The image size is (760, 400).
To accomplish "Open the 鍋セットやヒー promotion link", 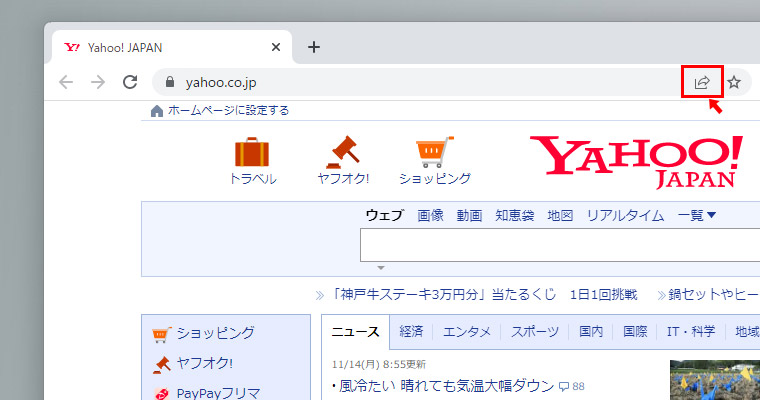I will coord(713,294).
